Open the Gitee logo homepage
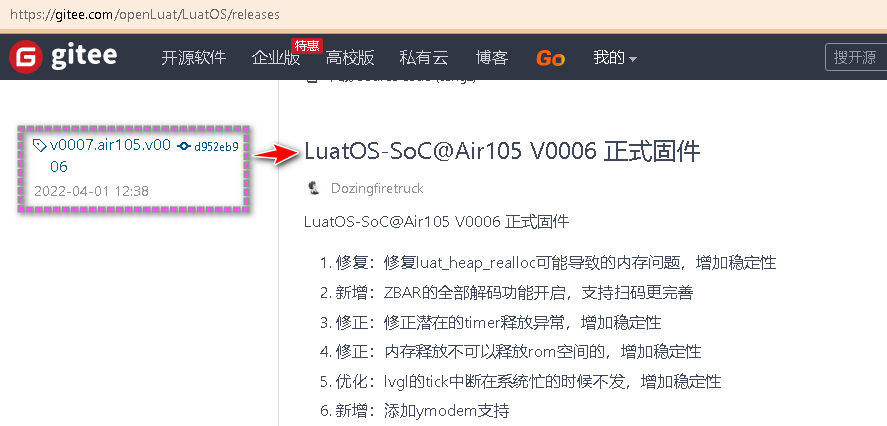The width and height of the screenshot is (887, 426). (63, 57)
